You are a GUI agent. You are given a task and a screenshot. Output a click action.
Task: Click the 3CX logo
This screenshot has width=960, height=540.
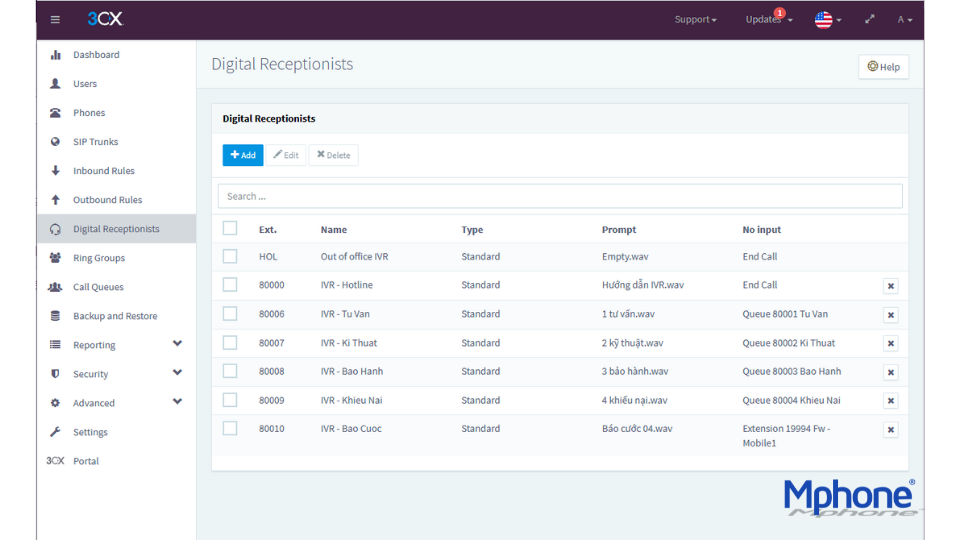tap(105, 19)
